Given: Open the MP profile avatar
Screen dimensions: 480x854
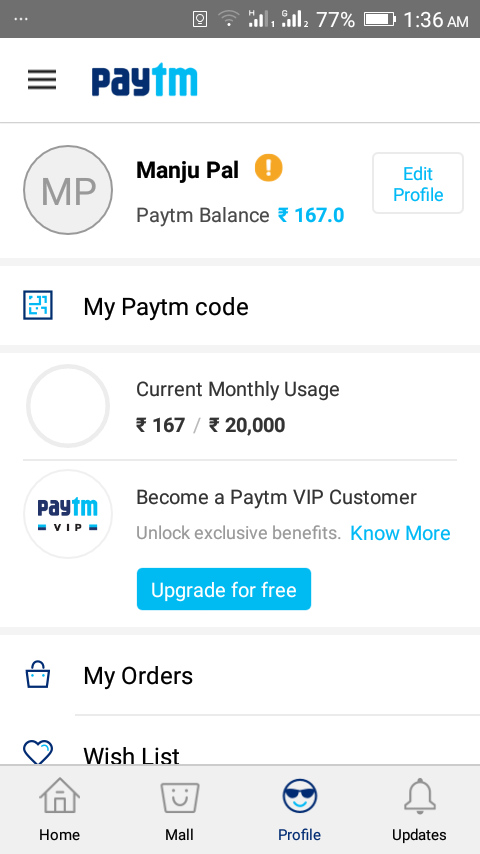Looking at the screenshot, I should pos(68,190).
